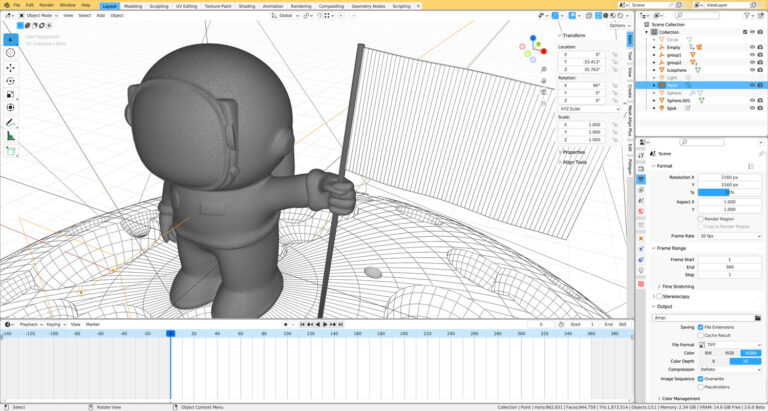Screen dimensions: 768x411
Task: Disable the Overwrite checkbox
Action: tap(701, 379)
